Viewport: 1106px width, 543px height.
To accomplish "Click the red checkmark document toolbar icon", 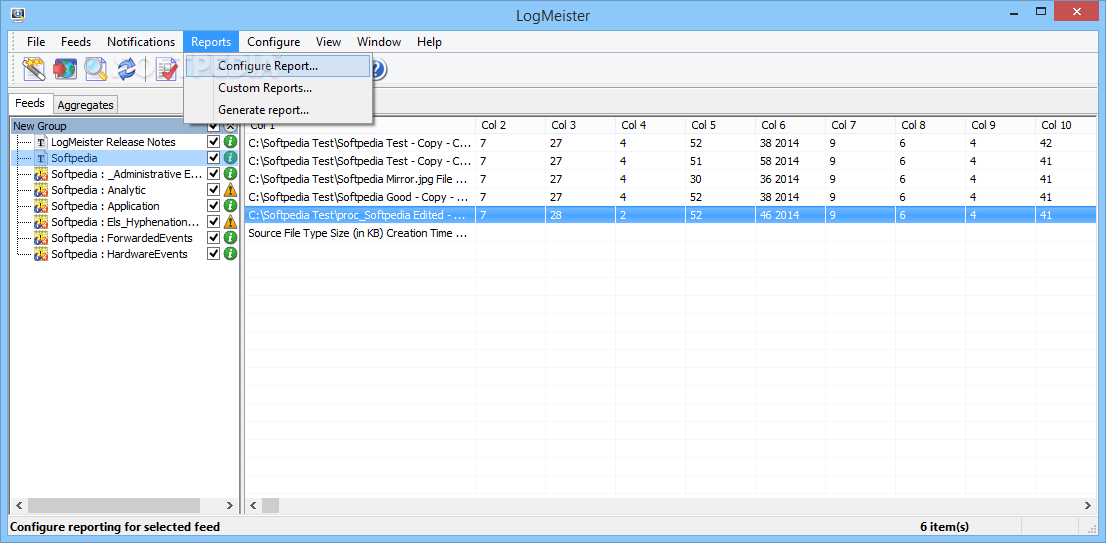I will 167,69.
